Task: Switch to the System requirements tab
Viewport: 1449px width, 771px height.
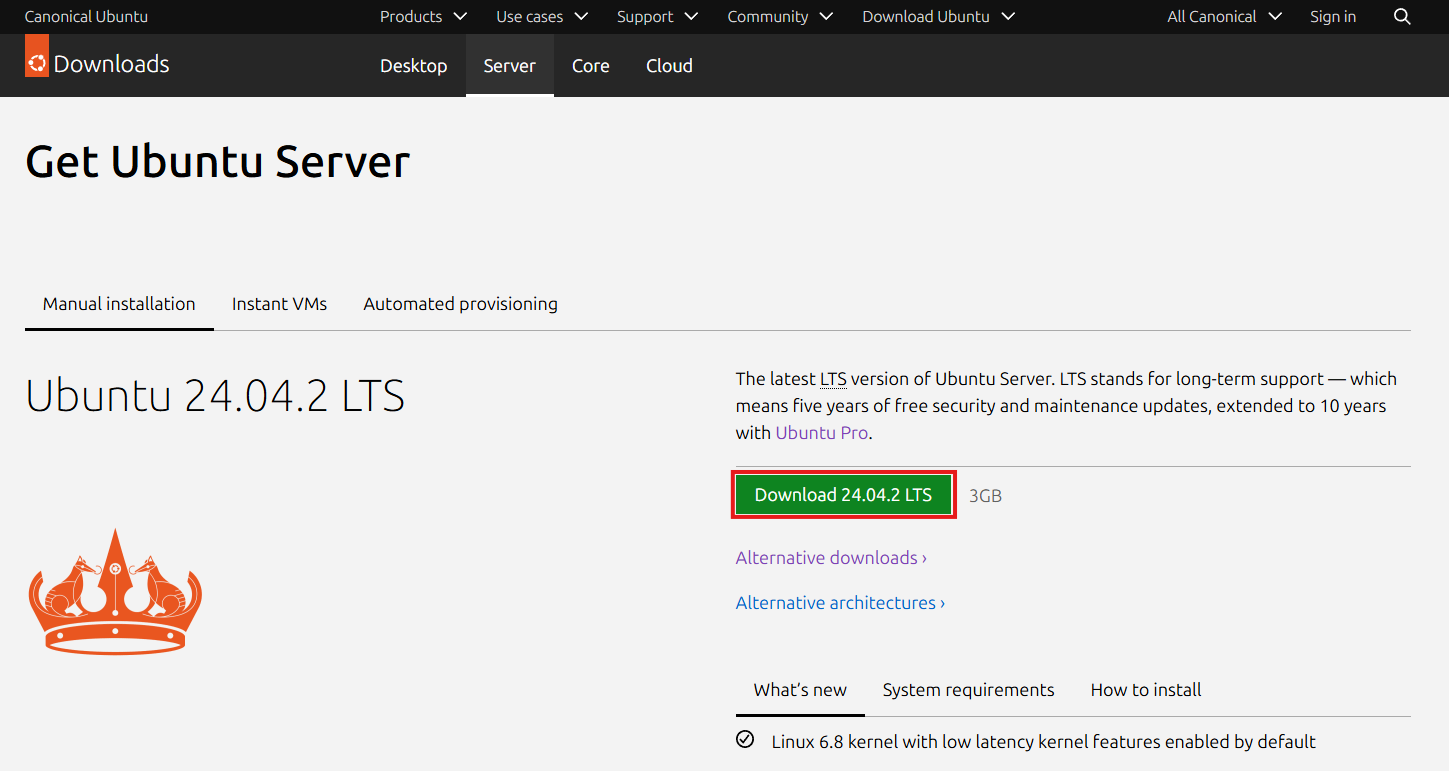Action: pyautogui.click(x=969, y=690)
